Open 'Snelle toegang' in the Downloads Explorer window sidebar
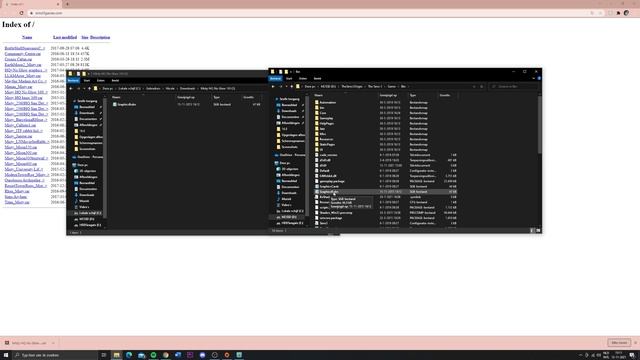This screenshot has width=640, height=360. click(x=87, y=101)
